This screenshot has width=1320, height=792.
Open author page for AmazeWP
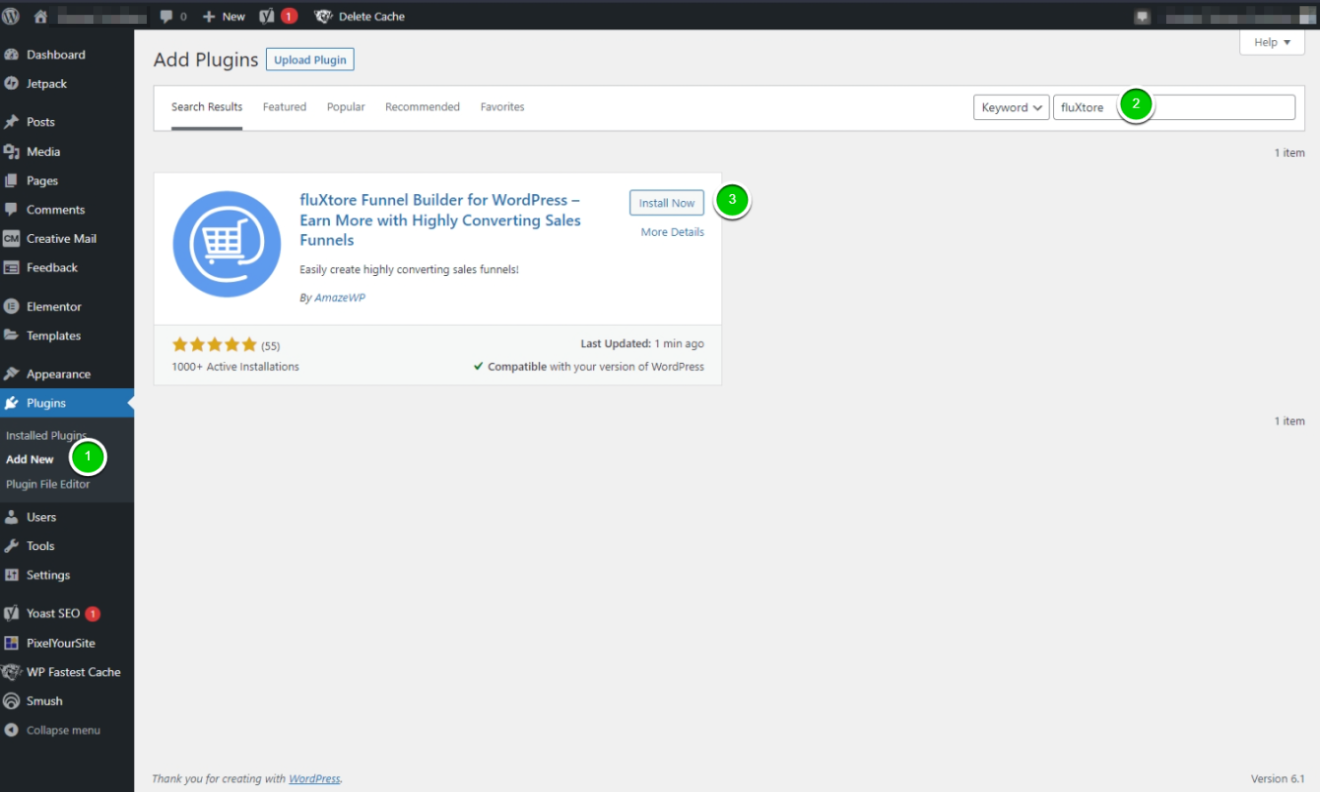point(340,297)
